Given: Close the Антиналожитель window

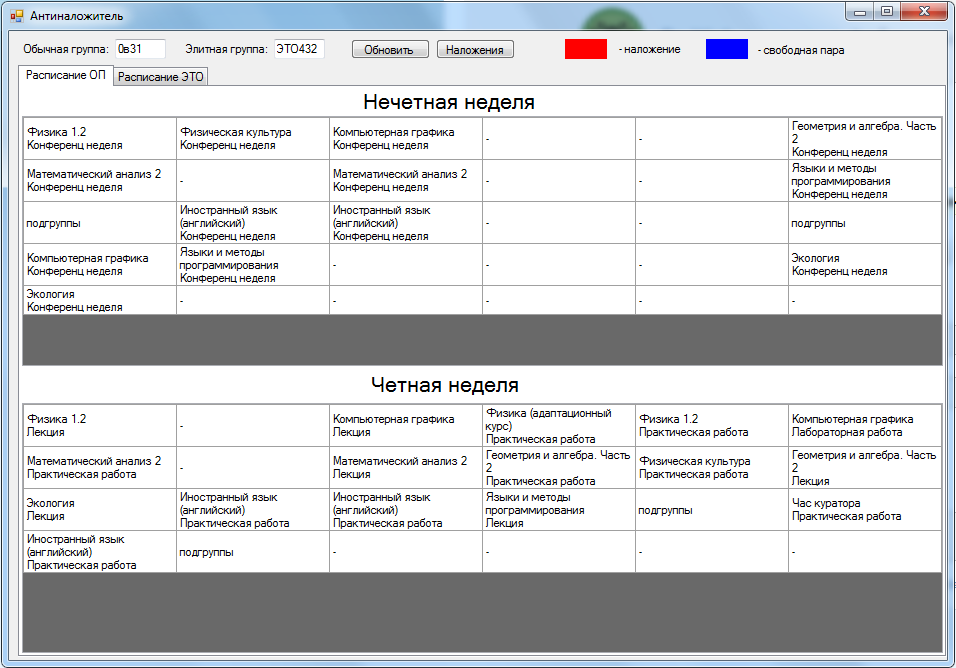Looking at the screenshot, I should pyautogui.click(x=923, y=12).
